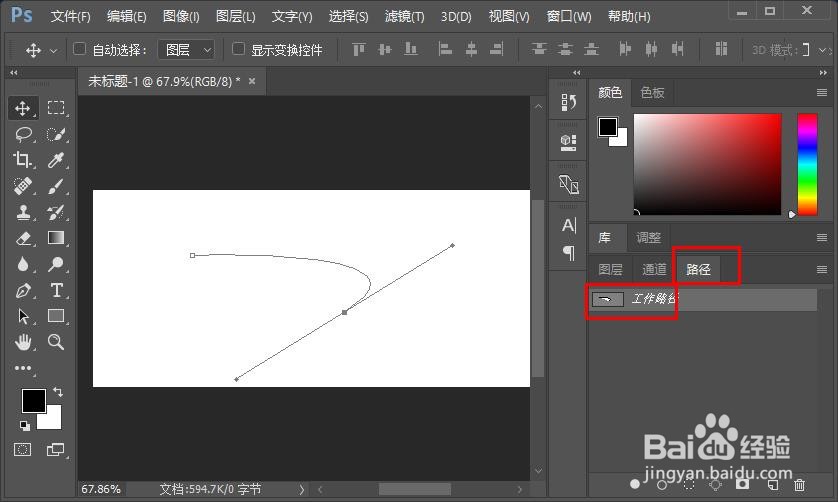Select the Quick Selection tool

click(x=56, y=134)
